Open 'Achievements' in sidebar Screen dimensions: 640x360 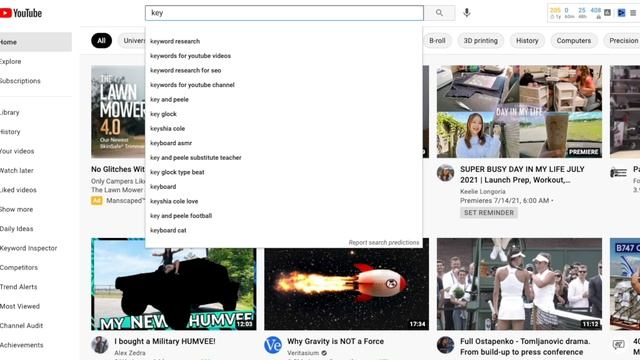(36, 345)
